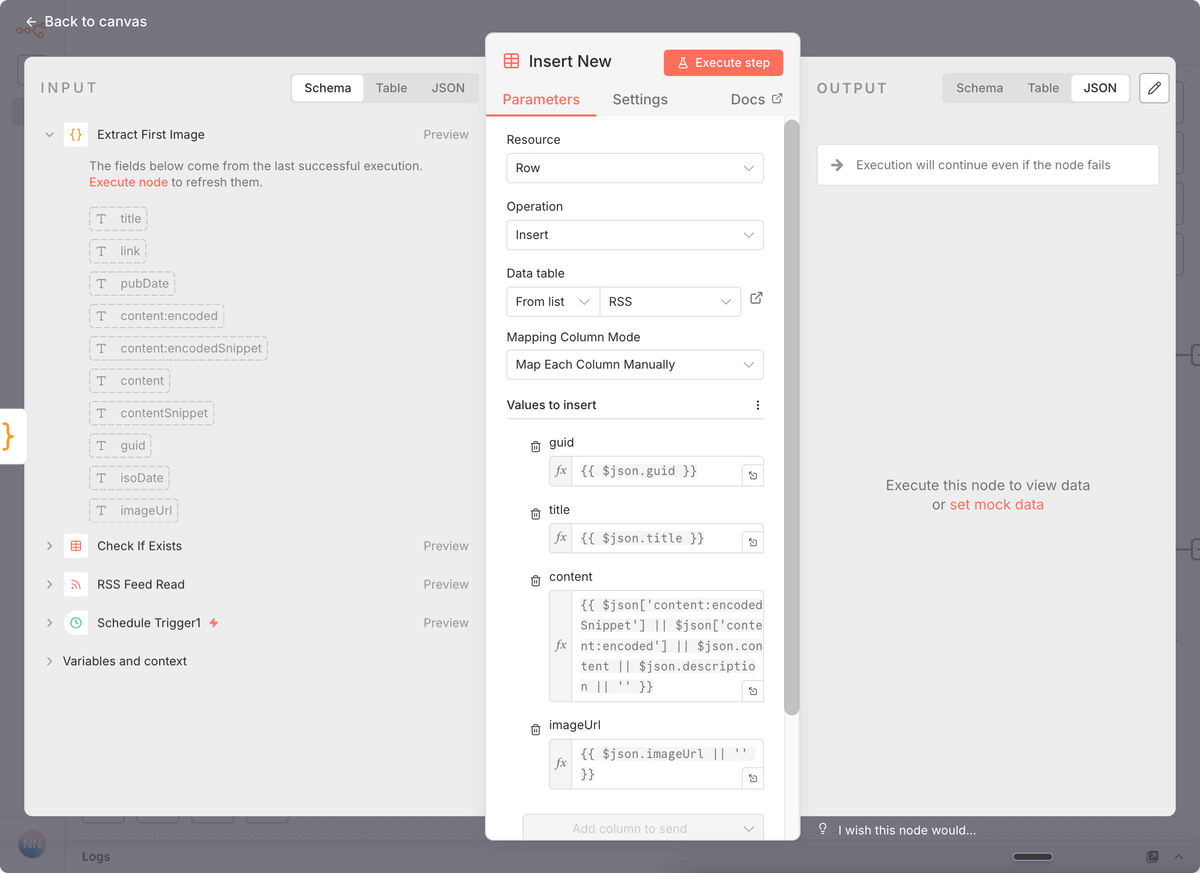The width and height of the screenshot is (1200, 873).
Task: Click the Execute step button
Action: pyautogui.click(x=723, y=62)
